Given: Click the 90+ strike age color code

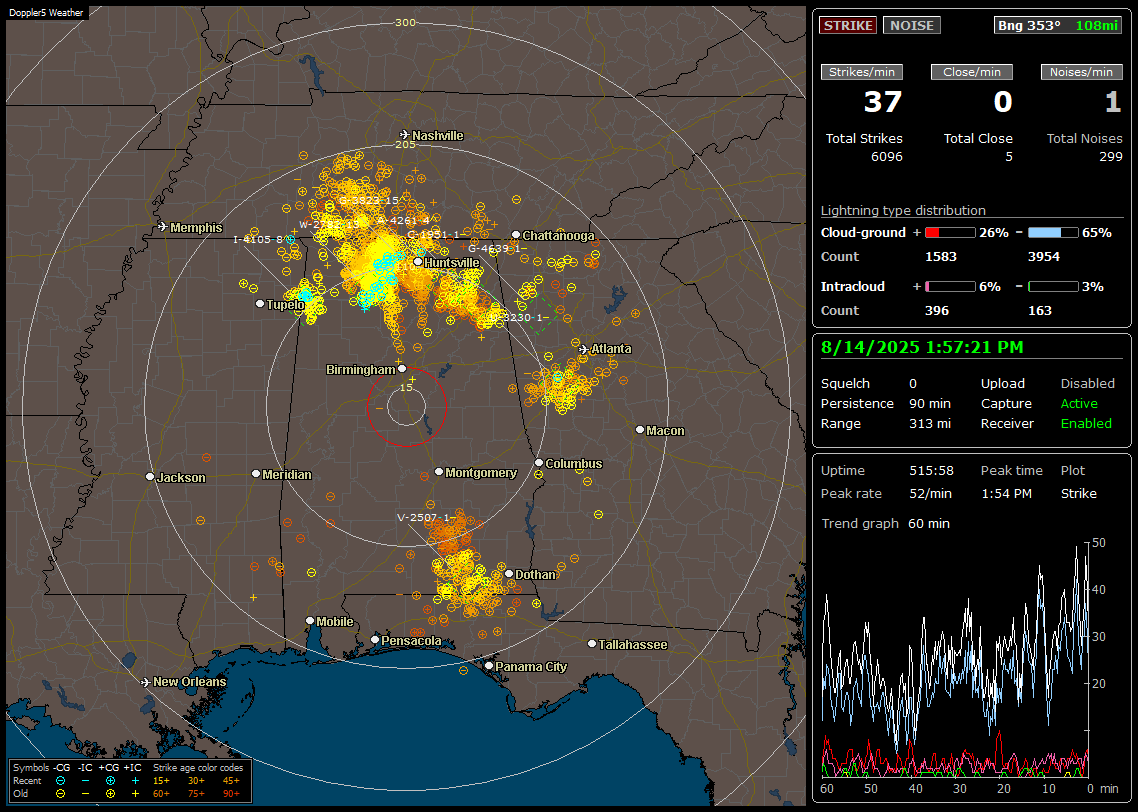Looking at the screenshot, I should (x=231, y=794).
